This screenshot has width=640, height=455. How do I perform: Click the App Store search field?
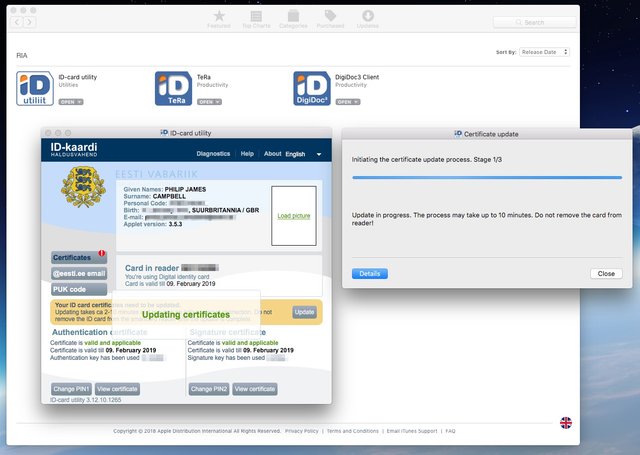[534, 22]
